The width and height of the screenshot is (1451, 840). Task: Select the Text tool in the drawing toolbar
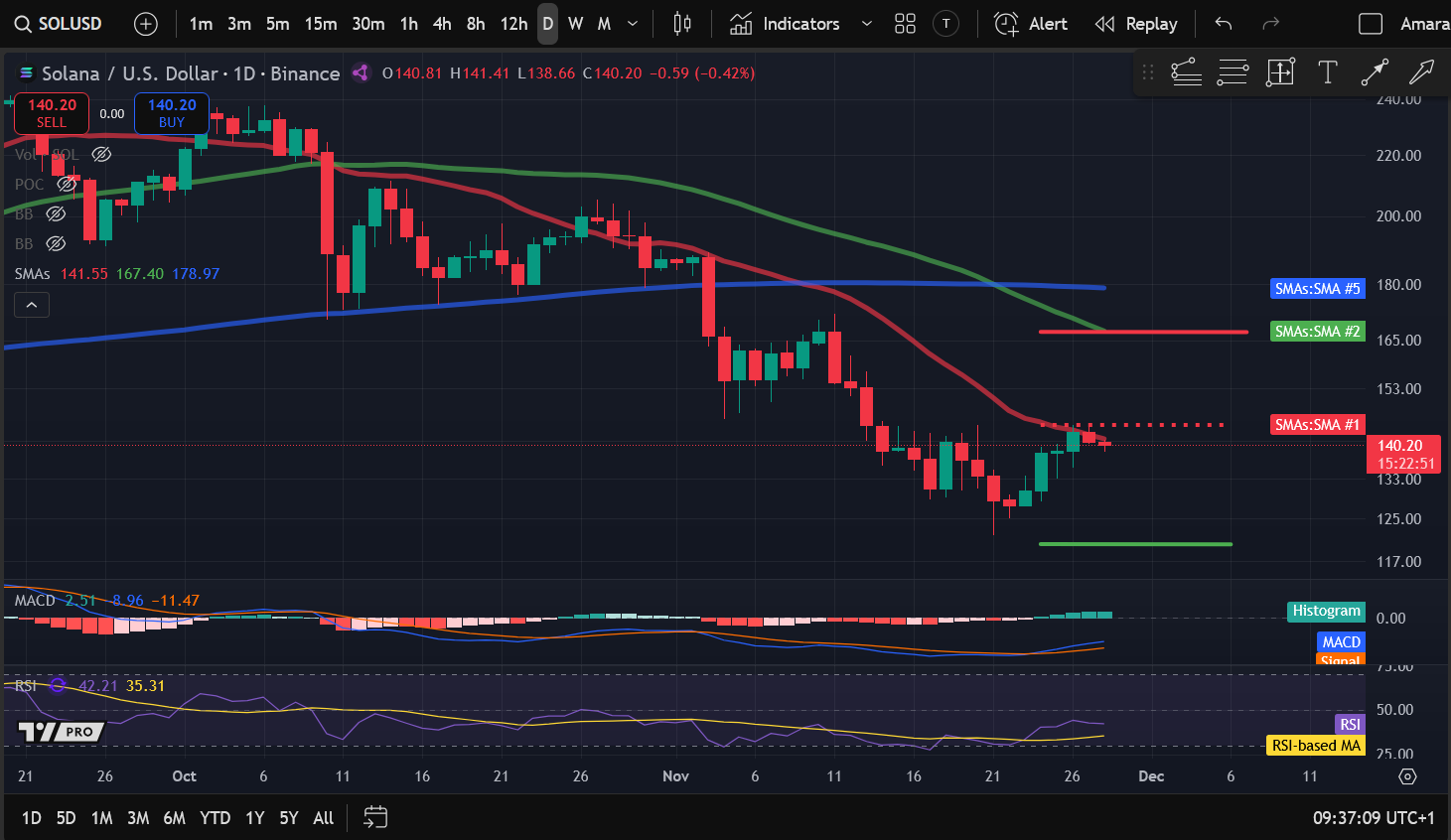click(1327, 71)
